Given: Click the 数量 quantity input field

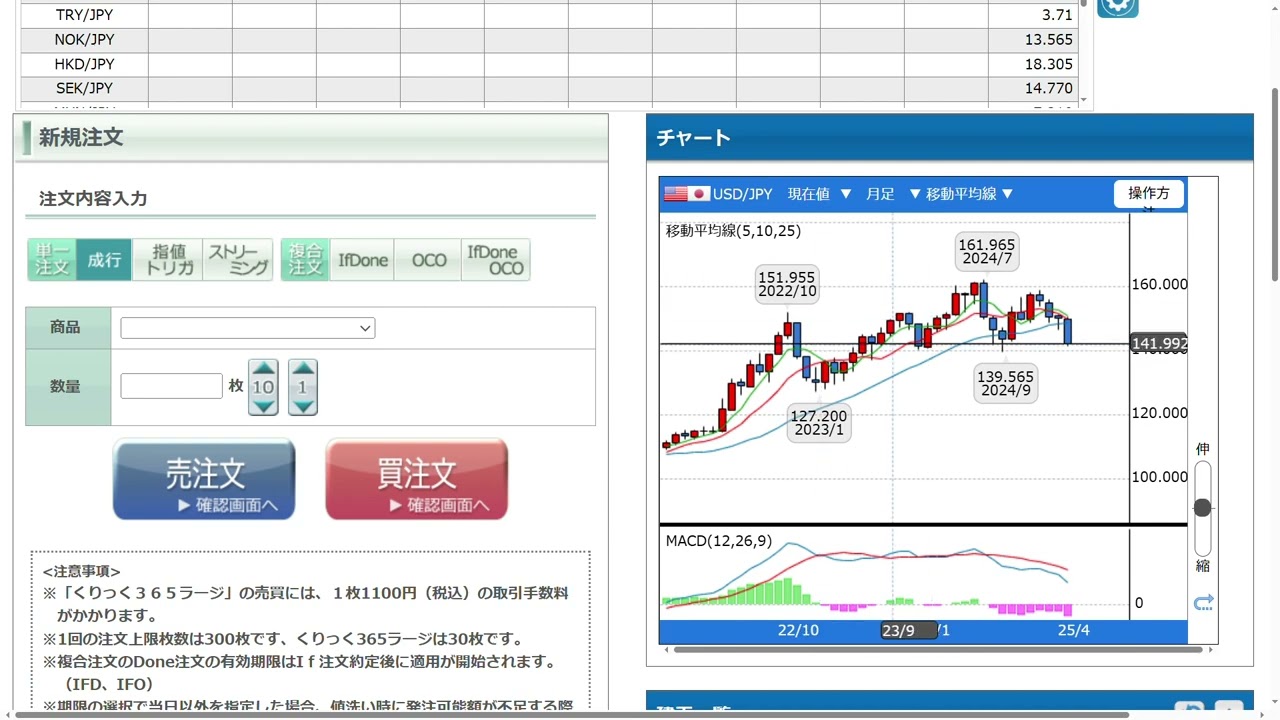Looking at the screenshot, I should [171, 386].
